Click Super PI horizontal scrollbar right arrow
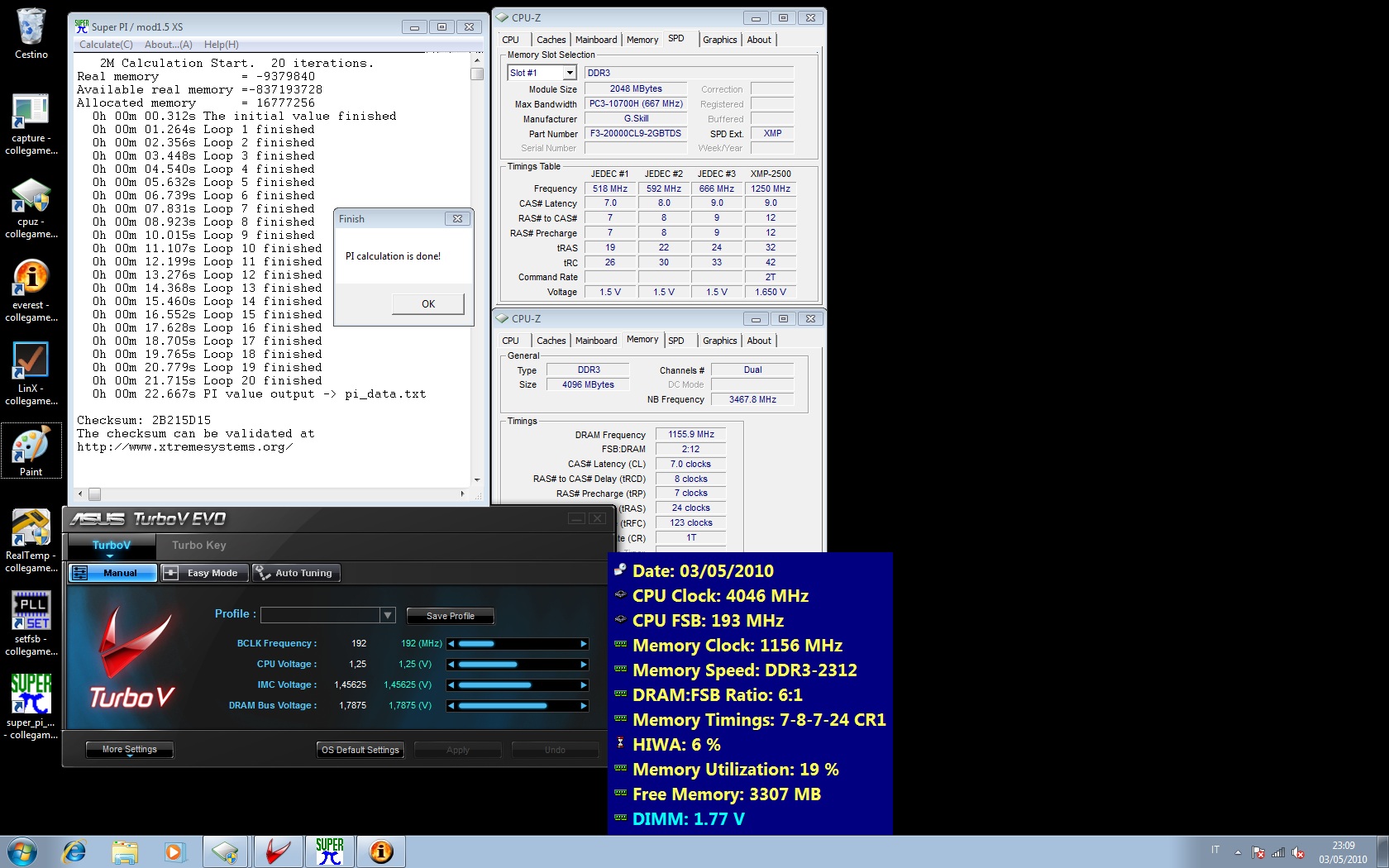The image size is (1389, 868). tap(462, 494)
